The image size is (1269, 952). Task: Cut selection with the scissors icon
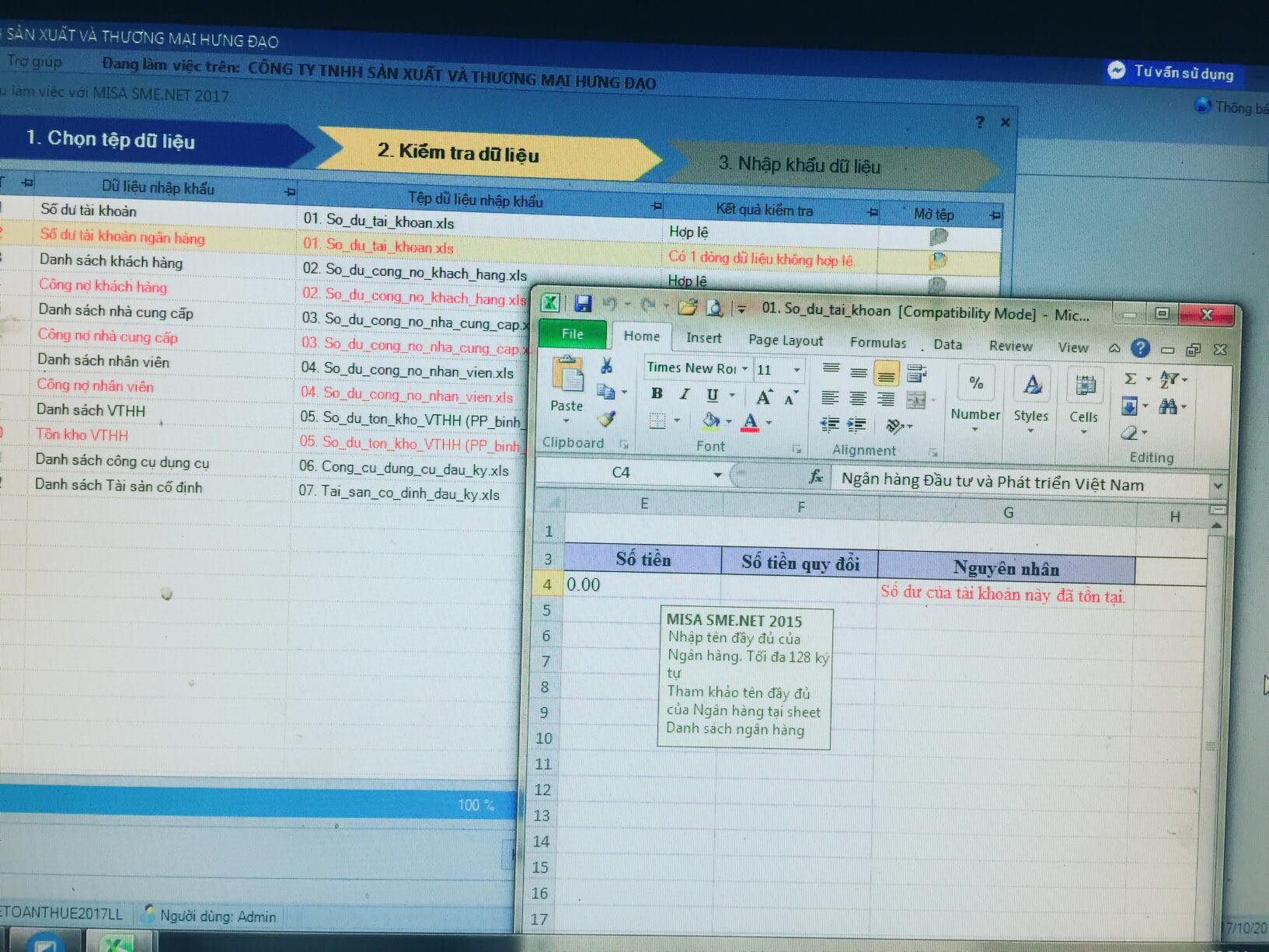click(x=606, y=365)
